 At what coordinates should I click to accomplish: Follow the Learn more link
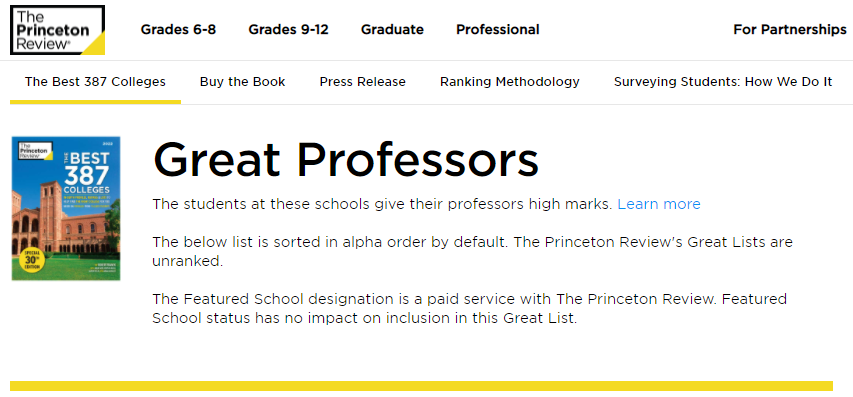(659, 204)
